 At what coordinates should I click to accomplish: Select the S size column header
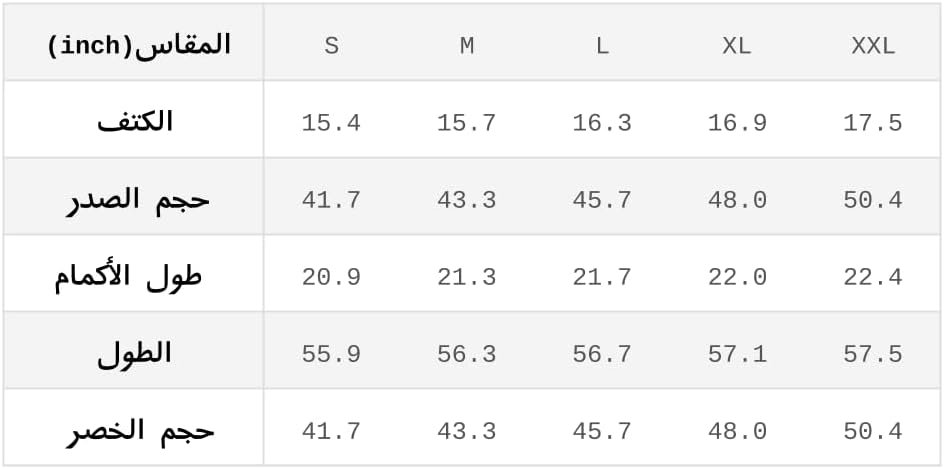(331, 46)
